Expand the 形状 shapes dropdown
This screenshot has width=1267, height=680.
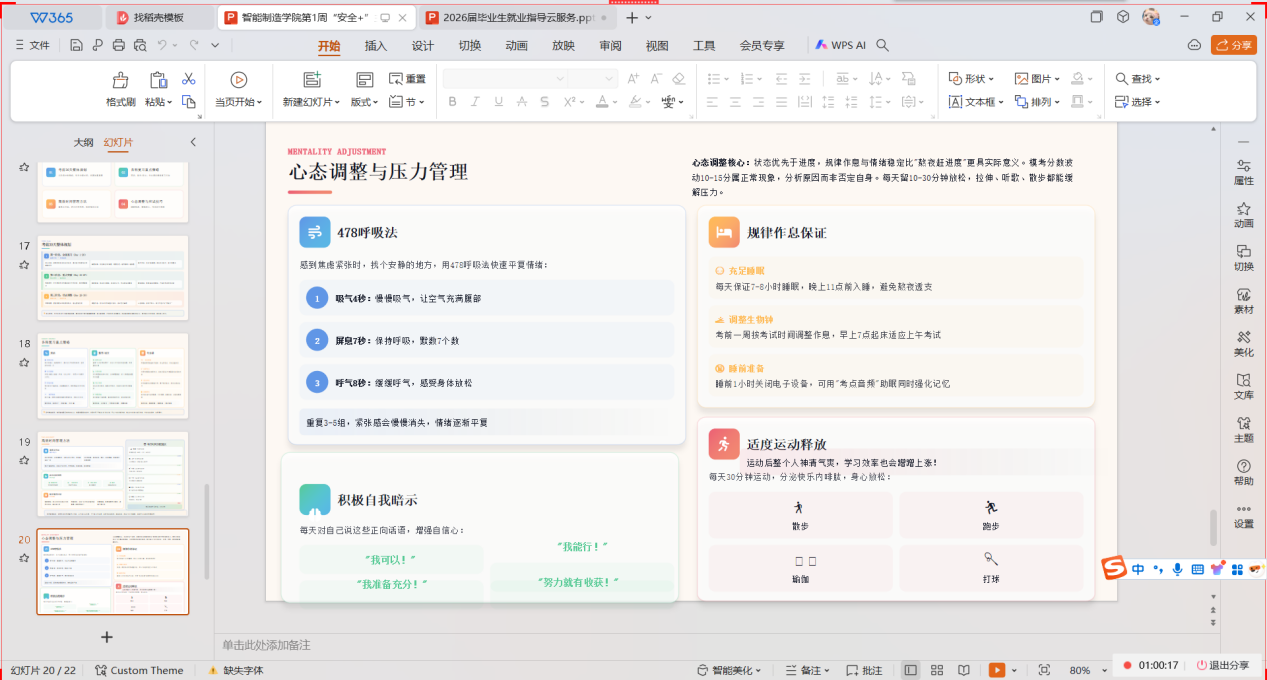click(971, 79)
